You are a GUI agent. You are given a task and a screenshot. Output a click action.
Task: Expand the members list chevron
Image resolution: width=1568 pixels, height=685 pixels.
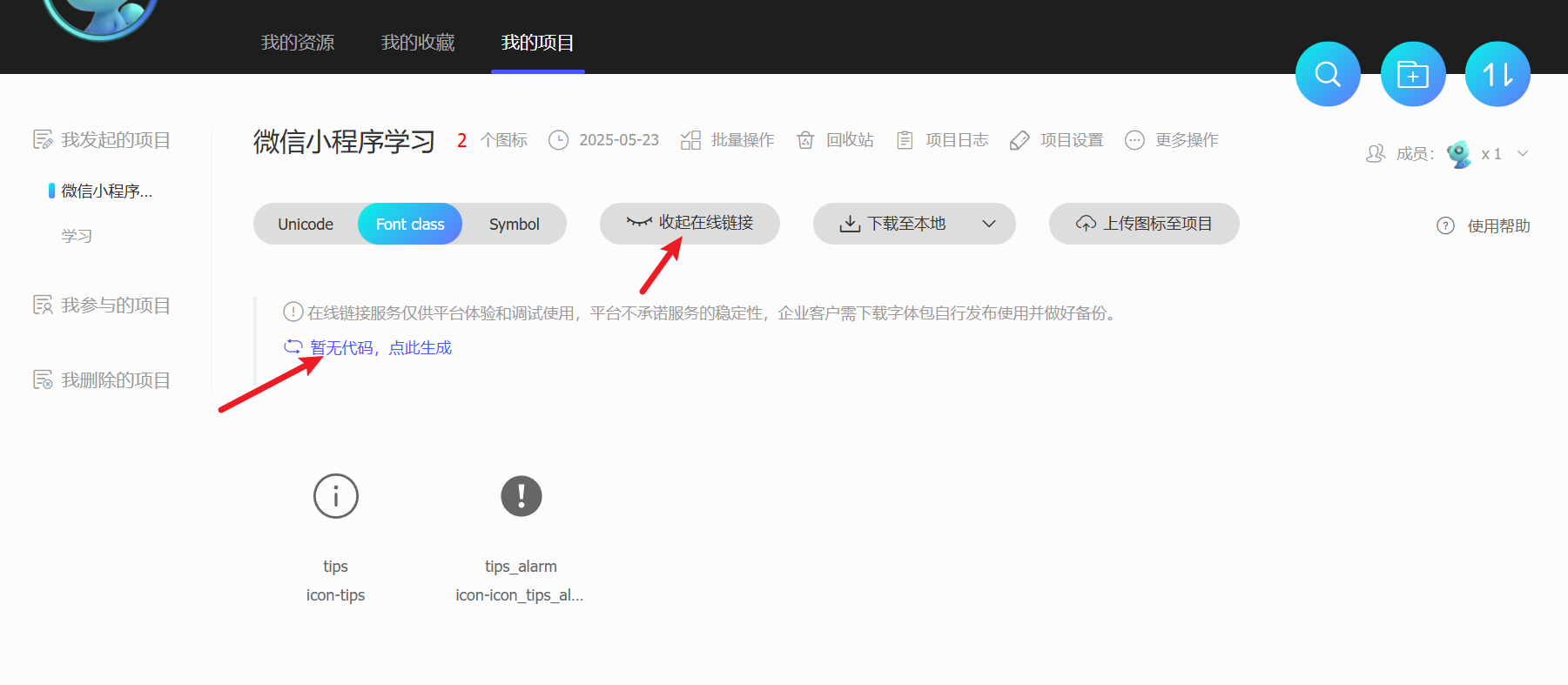(1523, 154)
